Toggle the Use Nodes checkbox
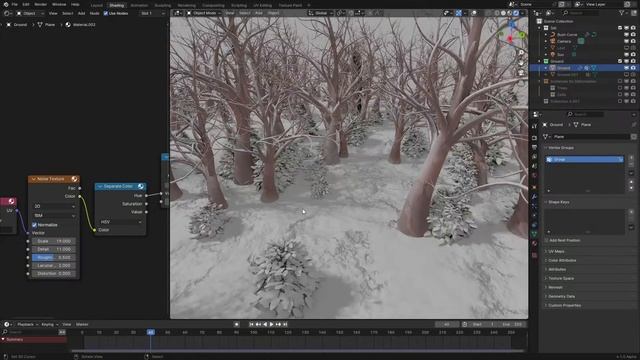Viewport: 640px width, 360px height. coord(106,13)
